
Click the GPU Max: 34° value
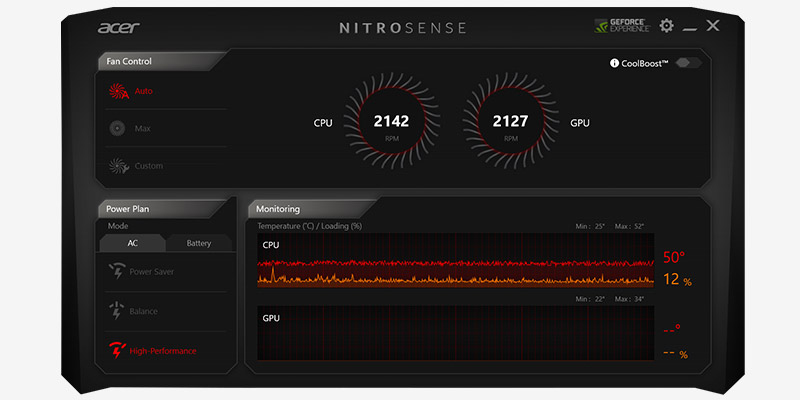(630, 299)
